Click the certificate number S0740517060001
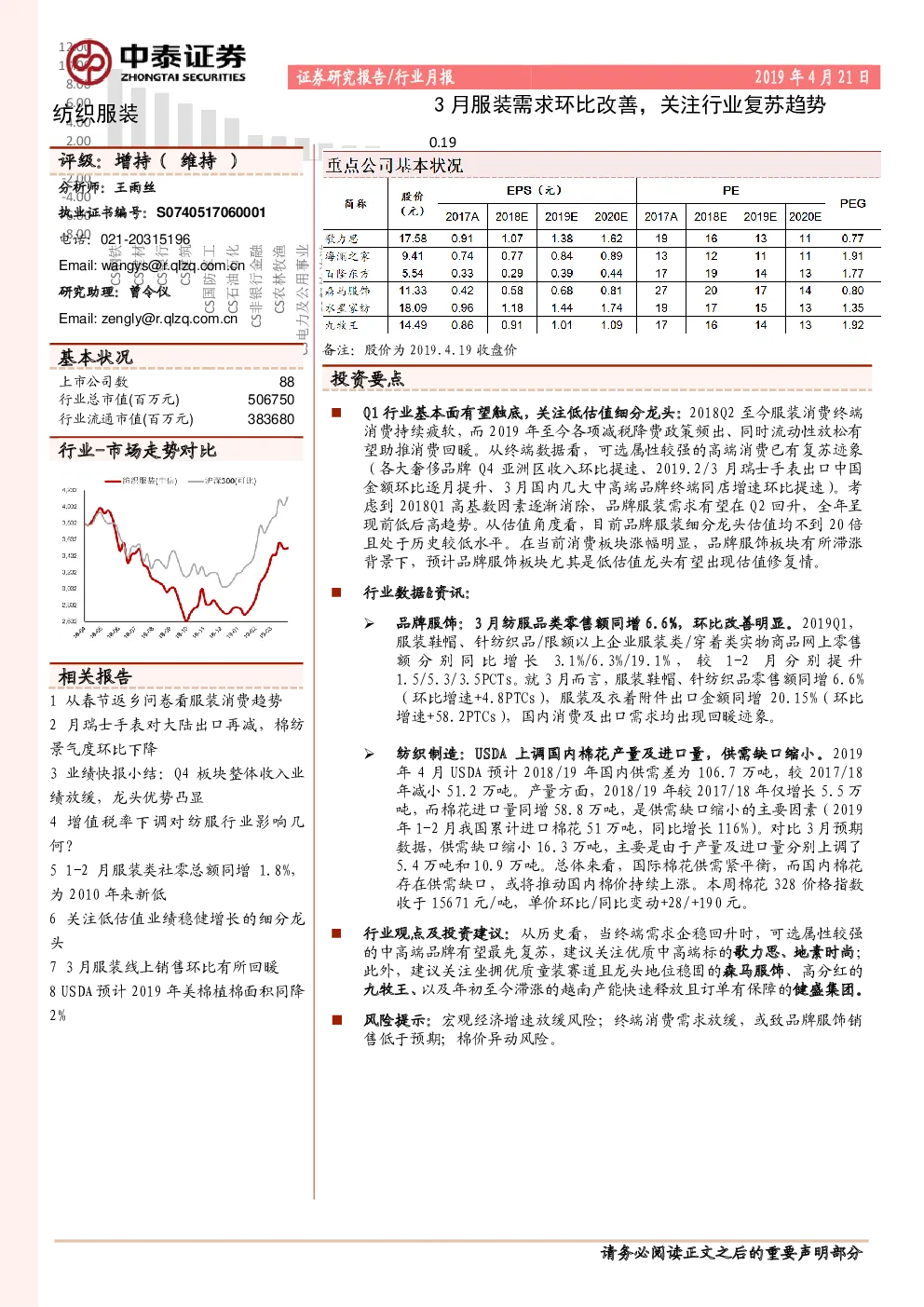The image size is (924, 1307). coord(211,212)
